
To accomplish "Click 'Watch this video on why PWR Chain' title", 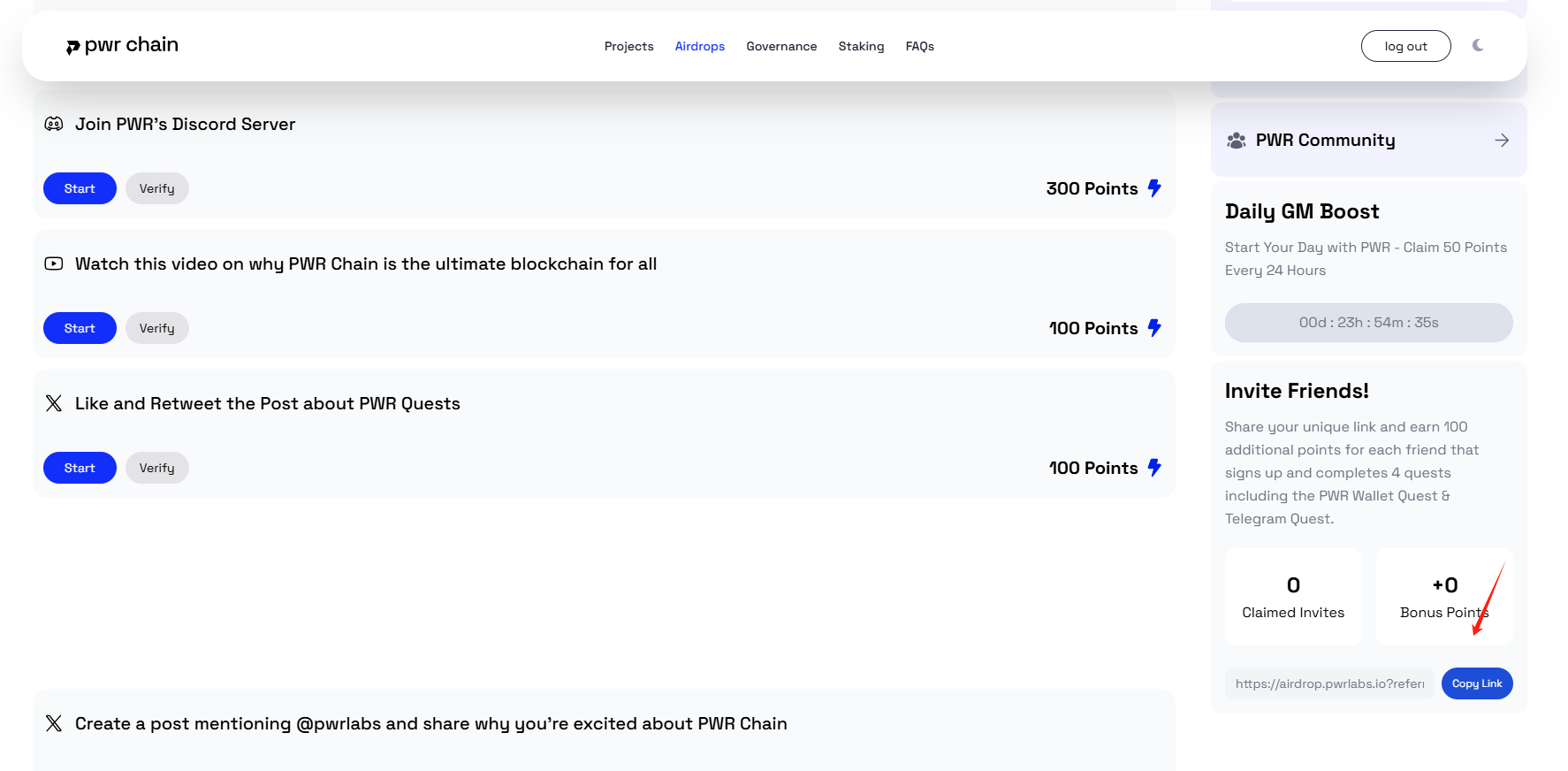I will (x=366, y=263).
